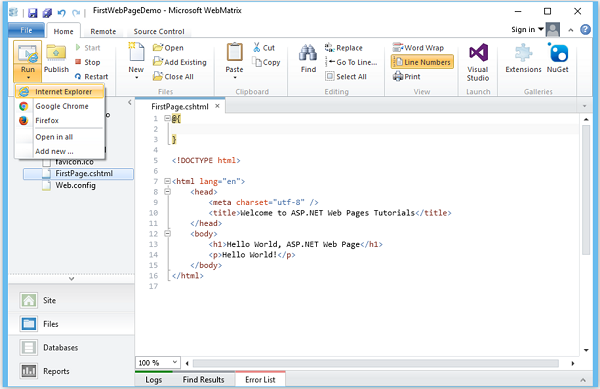The height and width of the screenshot is (389, 600).
Task: Select Open in all browsers
Action: (x=60, y=137)
